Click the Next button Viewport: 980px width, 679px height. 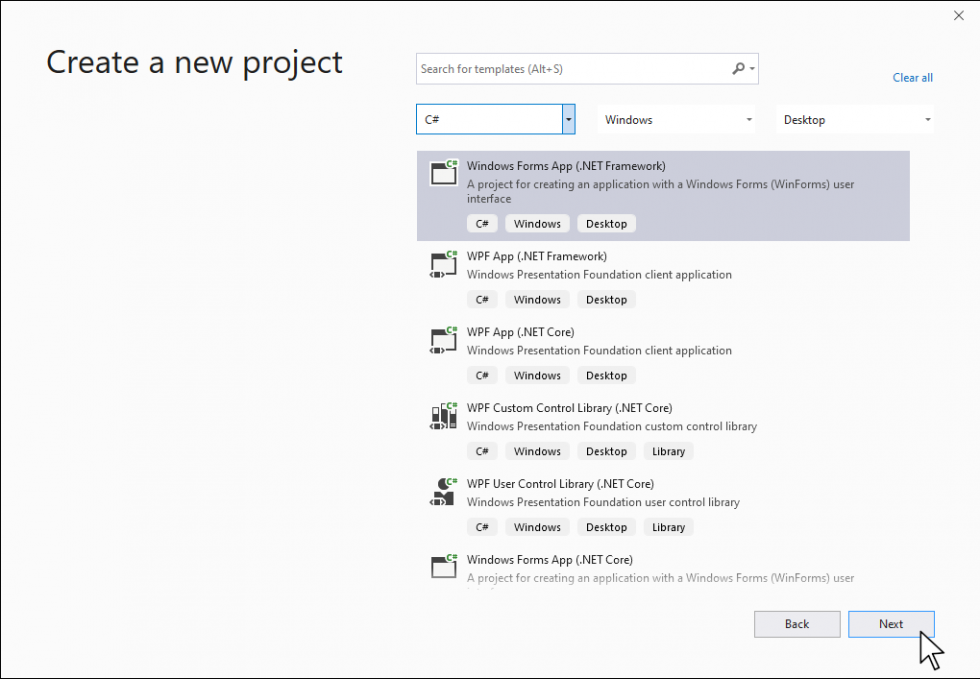pos(891,624)
